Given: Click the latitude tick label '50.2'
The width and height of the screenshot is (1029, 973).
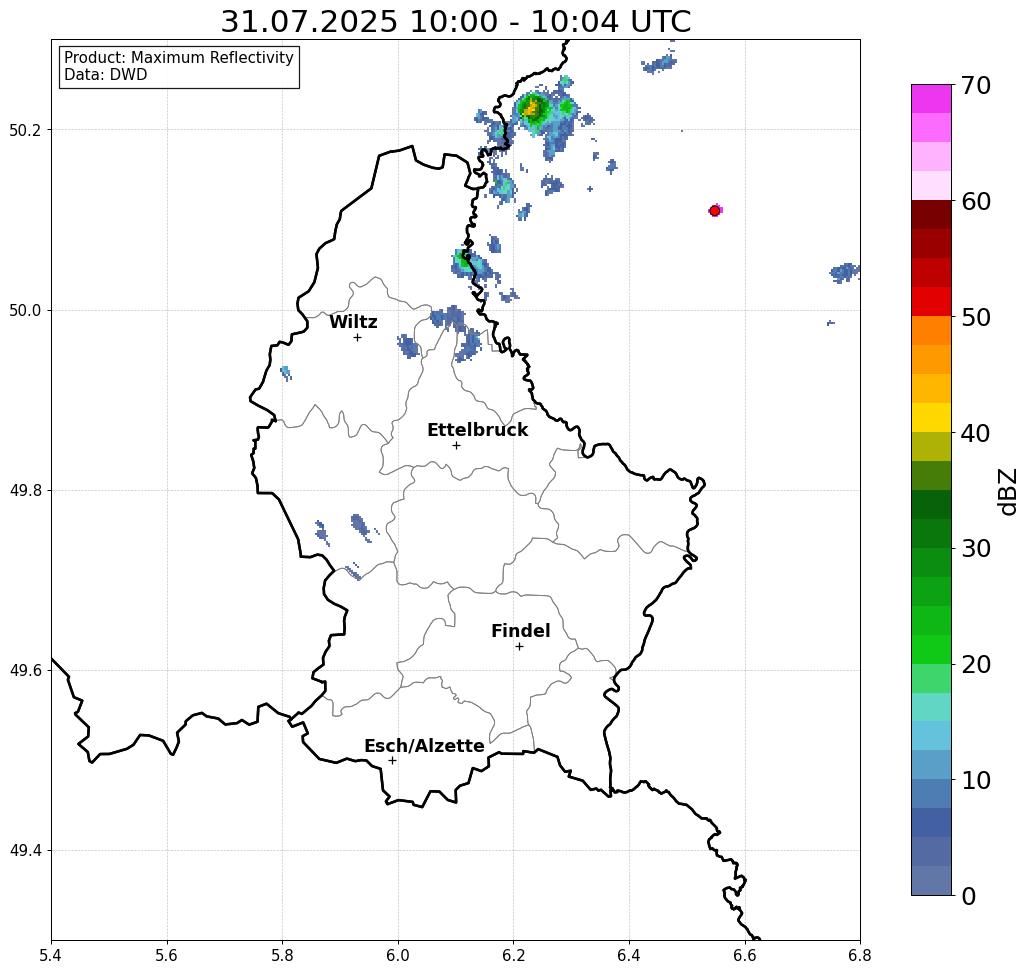Looking at the screenshot, I should point(25,130).
